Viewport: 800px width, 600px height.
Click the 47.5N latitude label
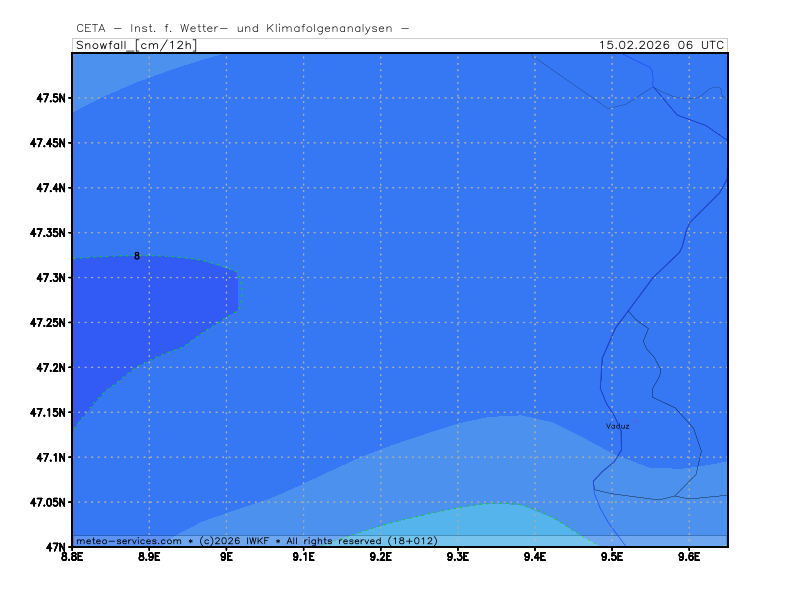point(49,98)
